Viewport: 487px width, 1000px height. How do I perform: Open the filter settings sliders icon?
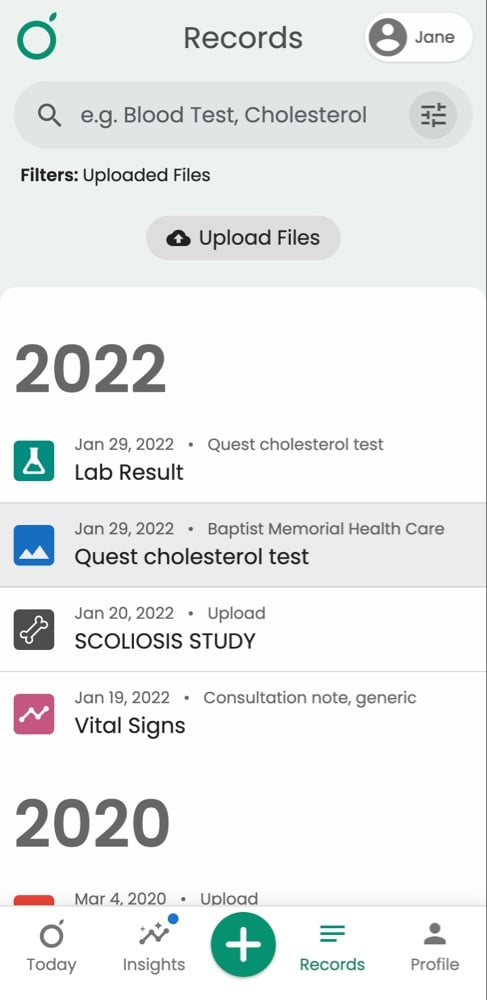click(x=433, y=115)
